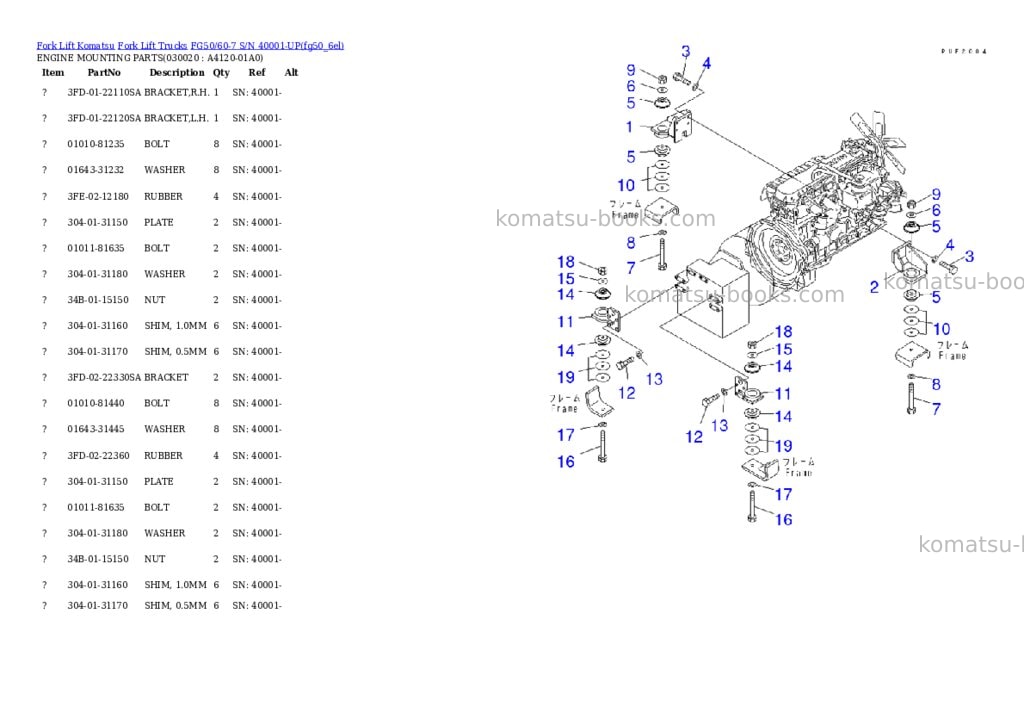The width and height of the screenshot is (1024, 725).
Task: Click RUBBER description in 3FE-02-12180 row
Action: pos(163,197)
